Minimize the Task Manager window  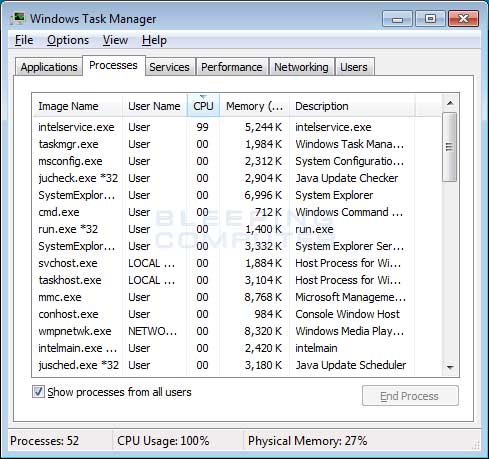[397, 19]
